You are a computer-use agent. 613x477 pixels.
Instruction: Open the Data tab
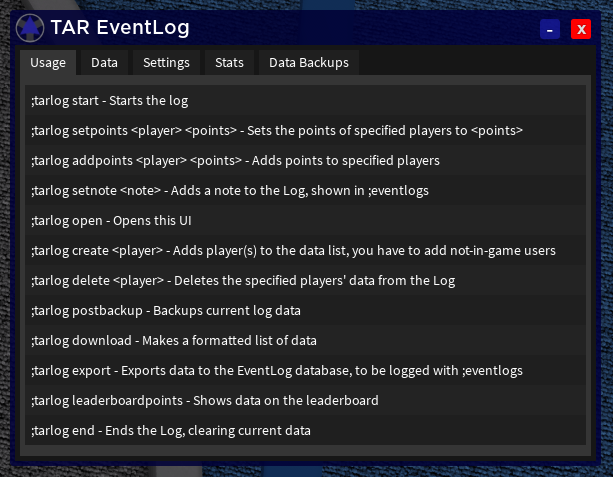104,63
